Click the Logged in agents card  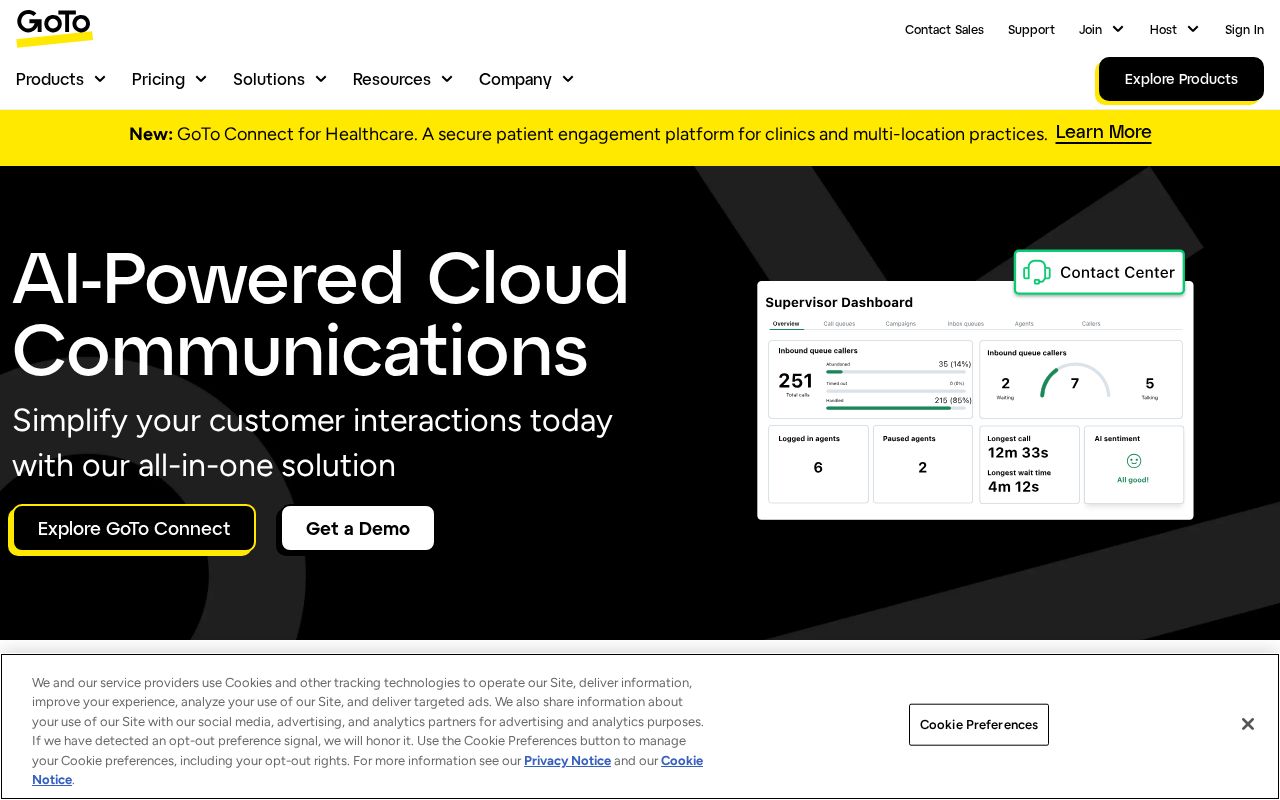pyautogui.click(x=818, y=464)
